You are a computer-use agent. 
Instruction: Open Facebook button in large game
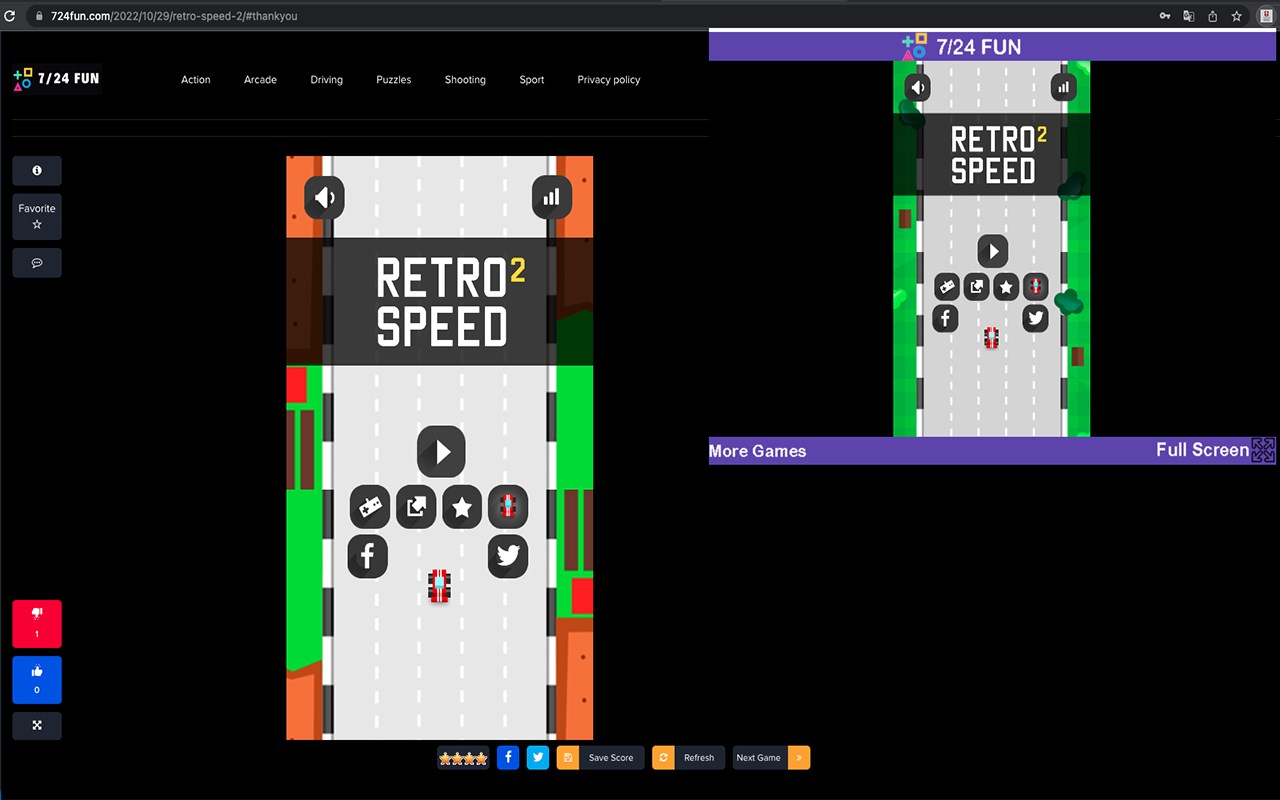pos(368,556)
